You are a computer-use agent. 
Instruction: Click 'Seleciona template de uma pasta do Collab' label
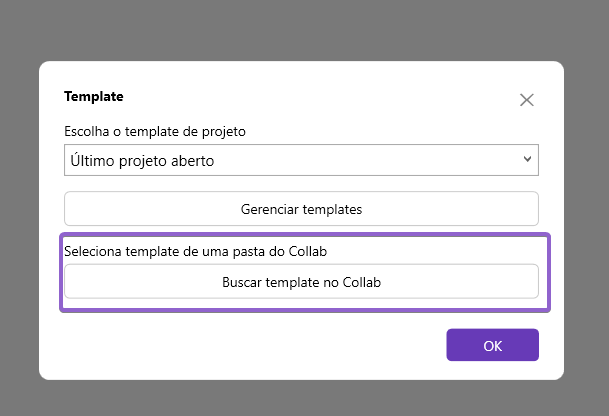pyautogui.click(x=195, y=251)
